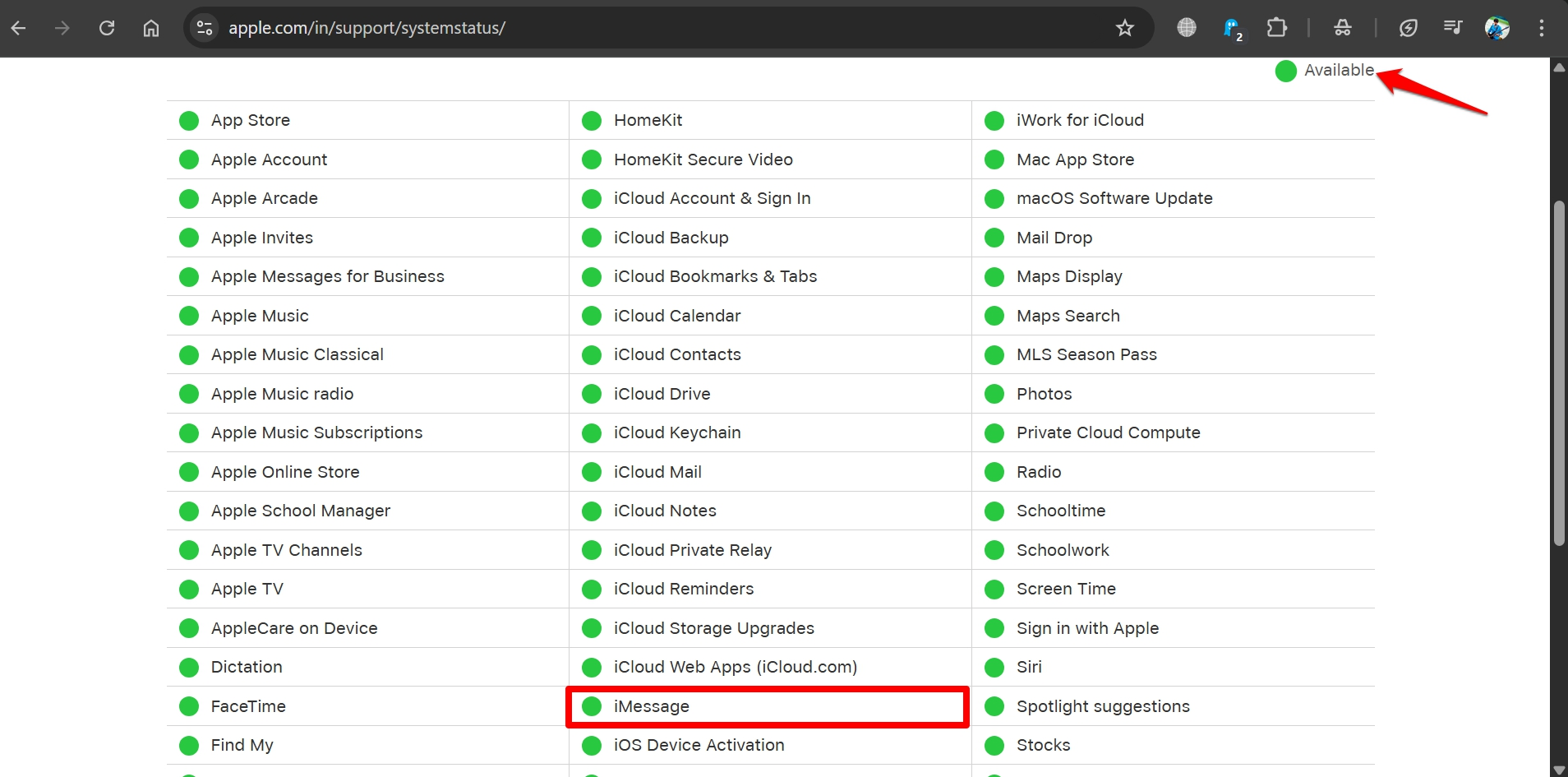This screenshot has width=1568, height=777.
Task: Reload the current page
Action: tap(107, 28)
